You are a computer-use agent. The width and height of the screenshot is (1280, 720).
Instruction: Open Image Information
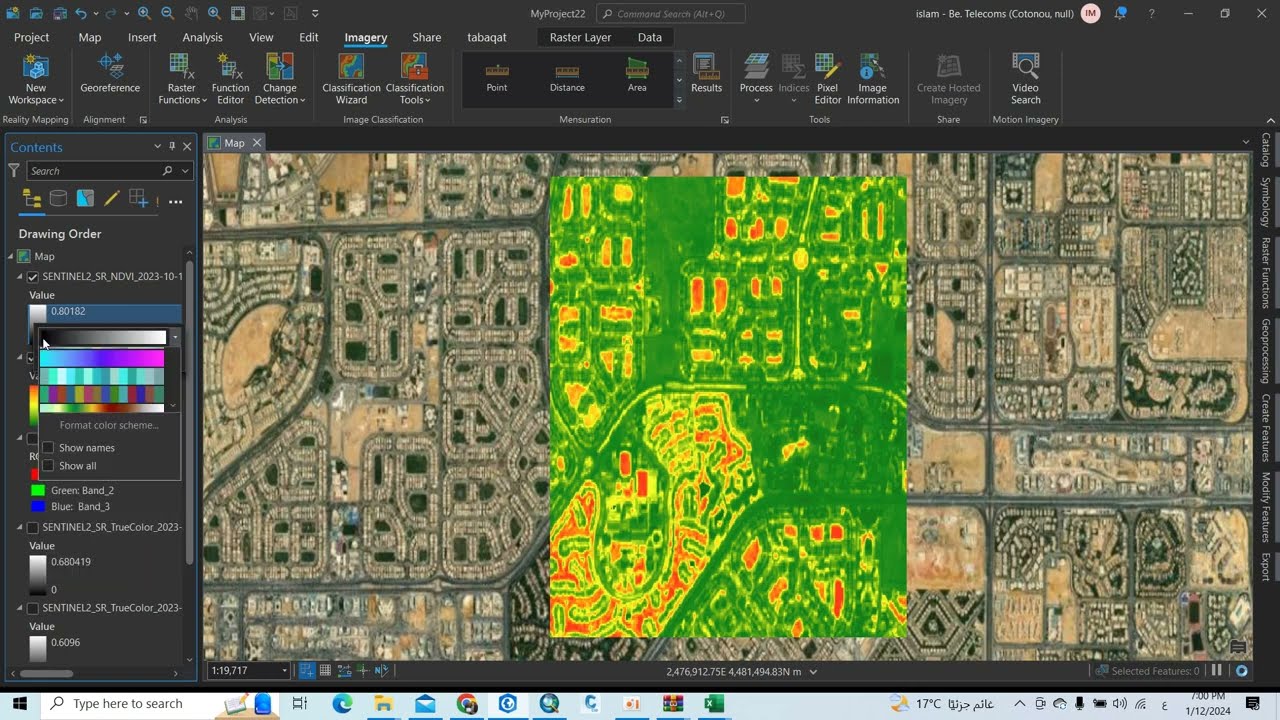coord(873,80)
